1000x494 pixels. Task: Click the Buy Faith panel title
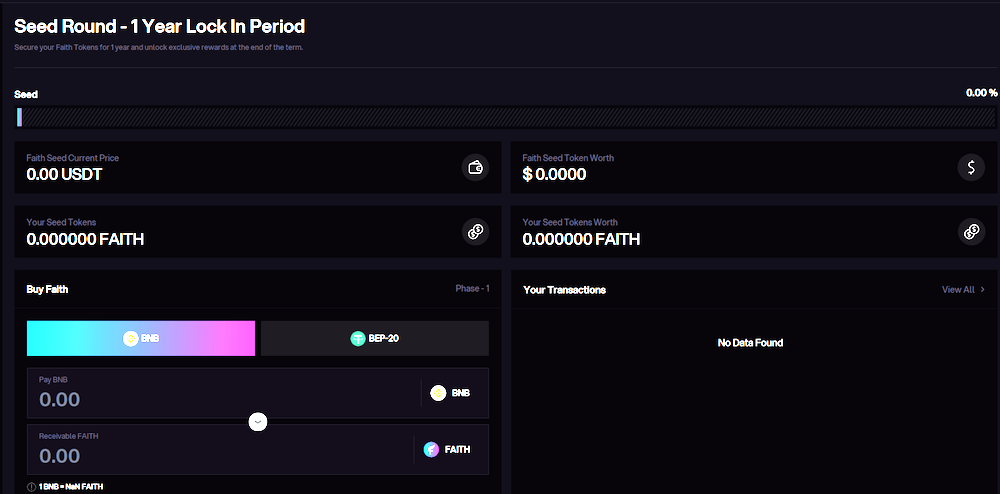tap(47, 289)
